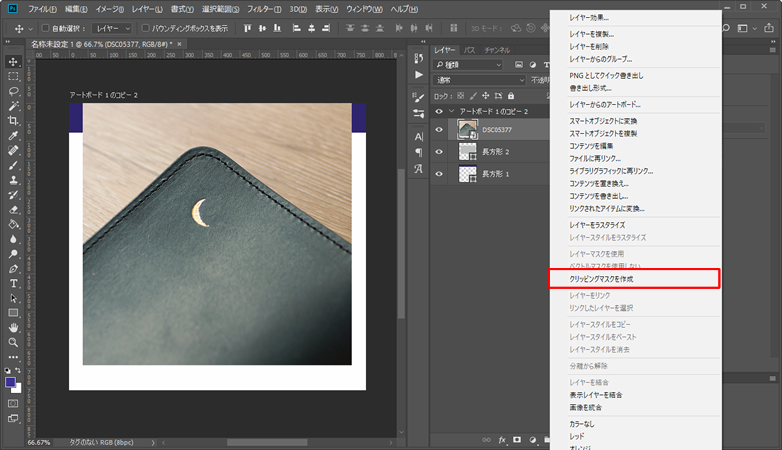The width and height of the screenshot is (782, 450).
Task: Select the Zoom tool
Action: 13,343
